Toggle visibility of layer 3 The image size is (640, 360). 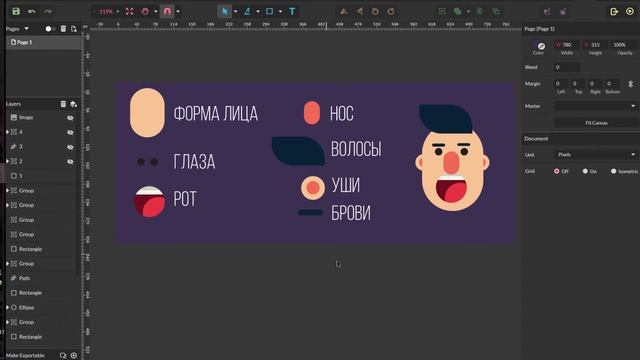tap(70, 147)
